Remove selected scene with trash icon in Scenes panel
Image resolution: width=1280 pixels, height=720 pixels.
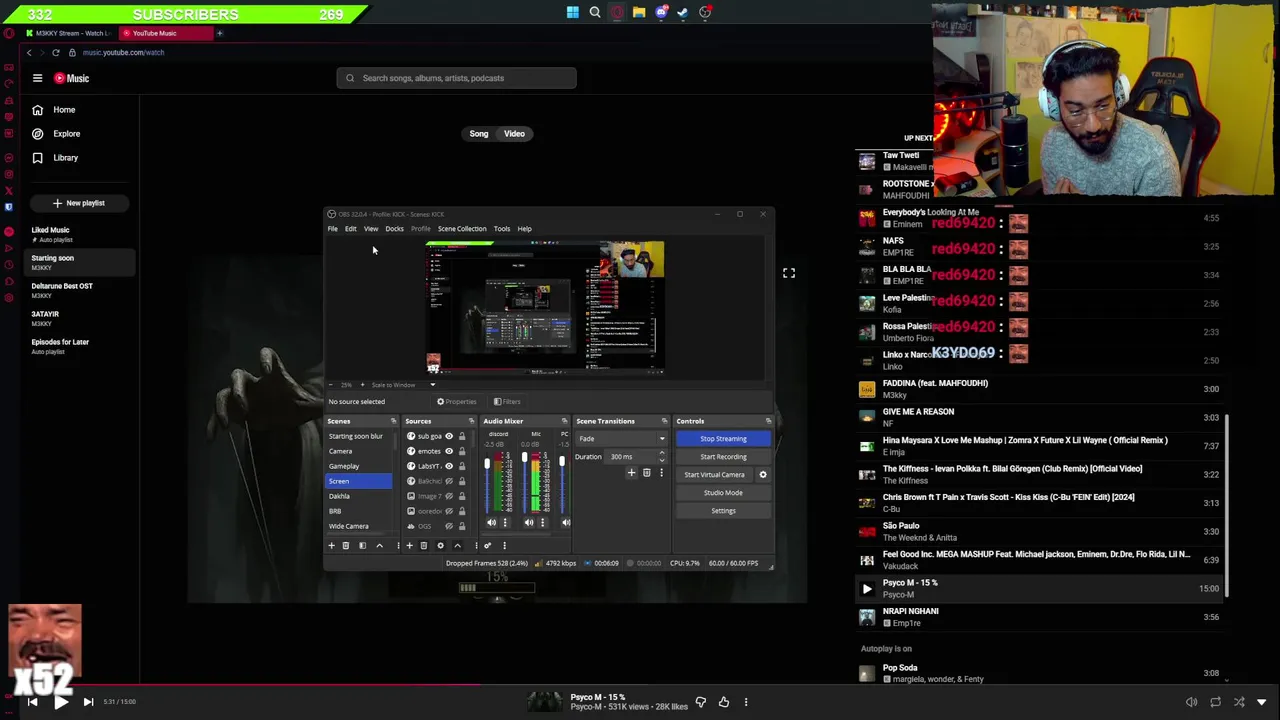[x=346, y=545]
